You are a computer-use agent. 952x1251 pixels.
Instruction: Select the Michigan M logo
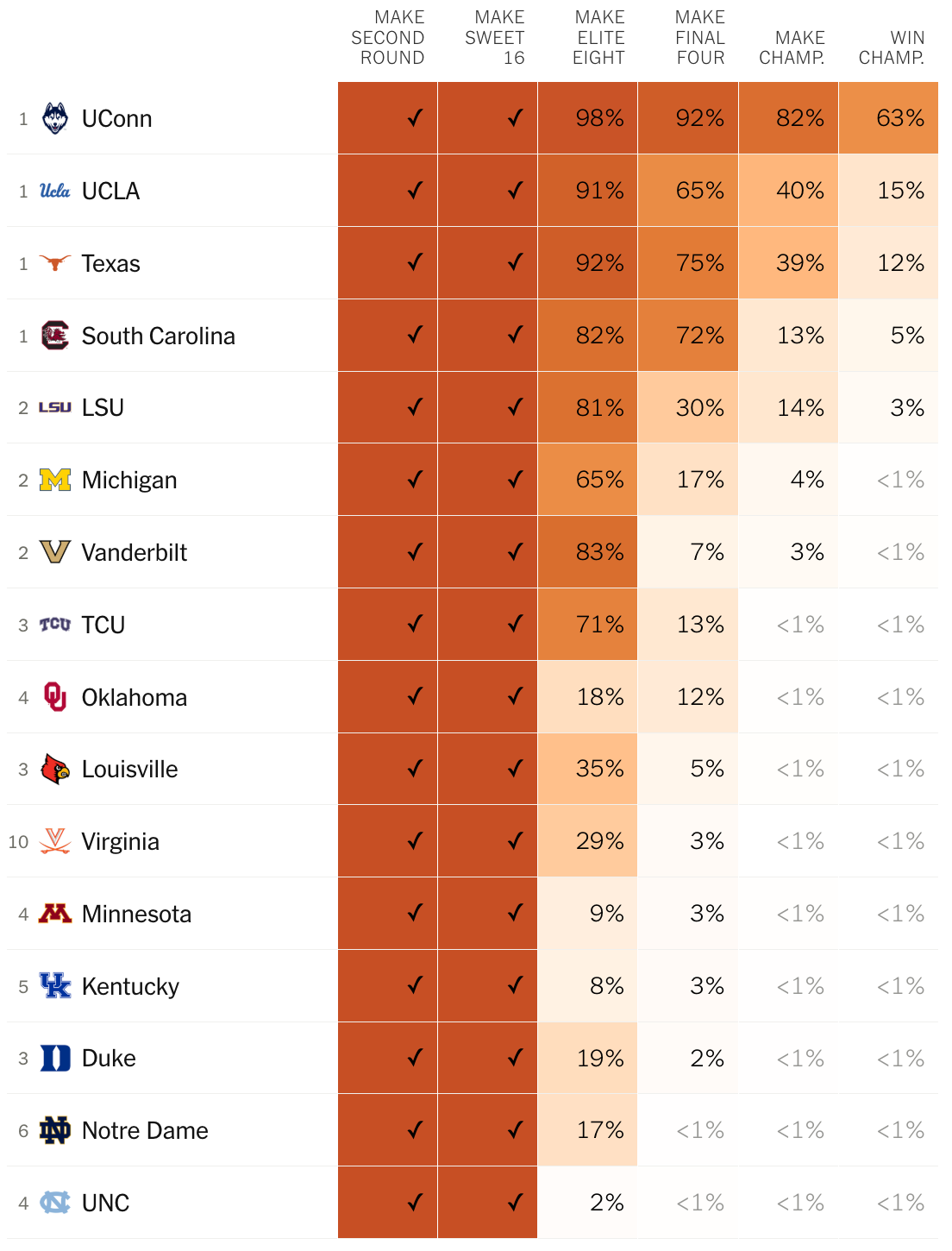[x=55, y=480]
